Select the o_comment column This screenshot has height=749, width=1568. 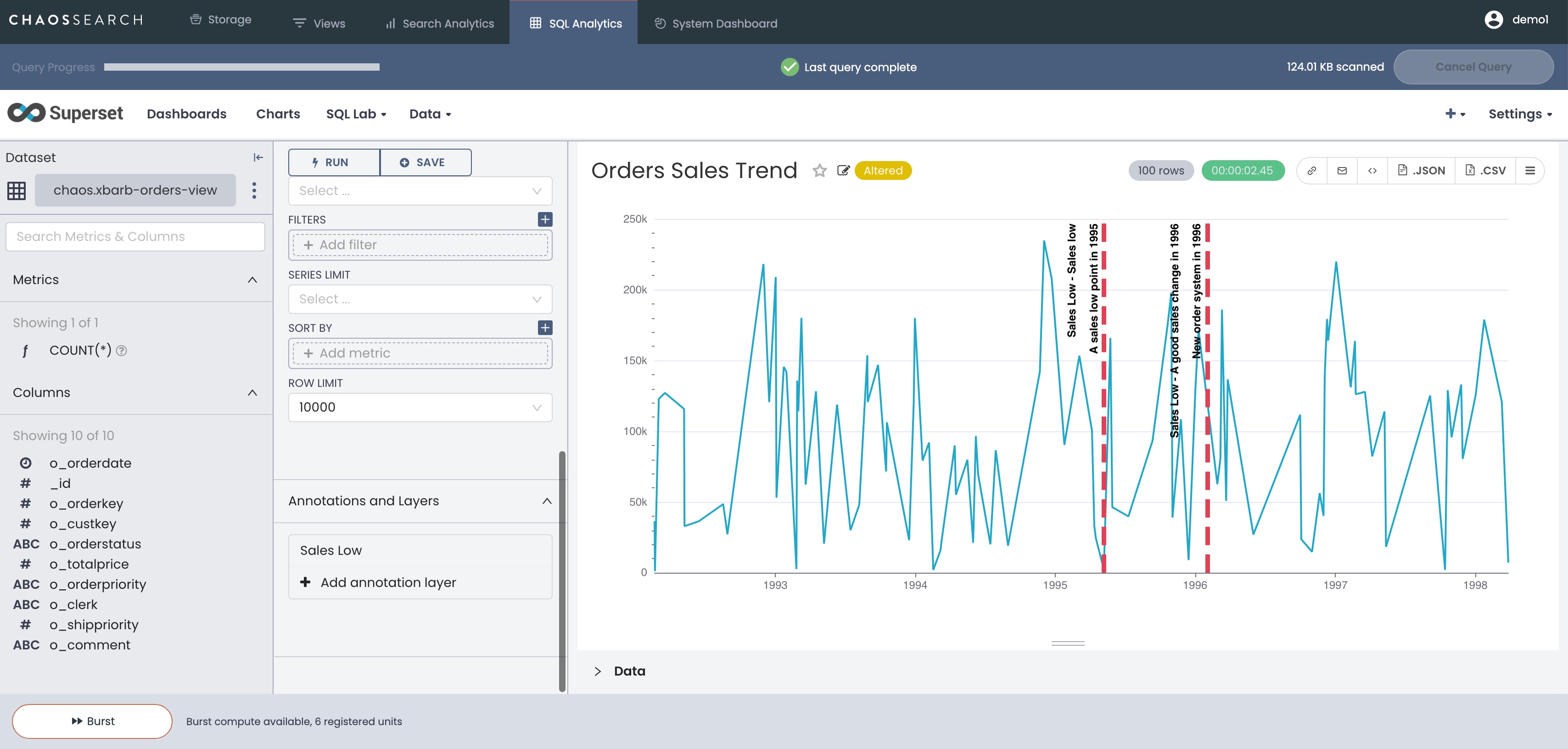90,645
